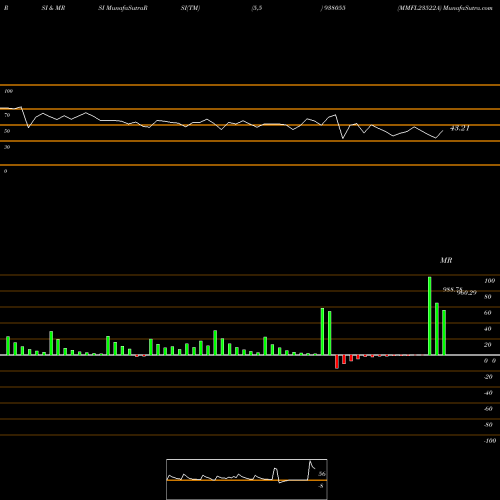Screen dimensions: 500x500
Task: Open the mini overview chart thumbnail
Action: tap(247, 479)
